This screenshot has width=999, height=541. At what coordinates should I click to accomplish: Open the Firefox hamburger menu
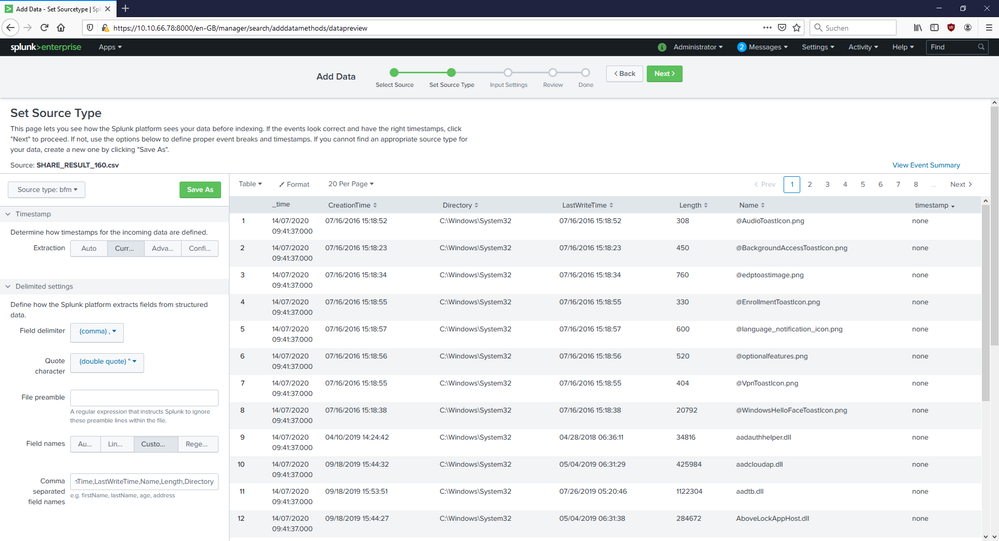(x=989, y=27)
